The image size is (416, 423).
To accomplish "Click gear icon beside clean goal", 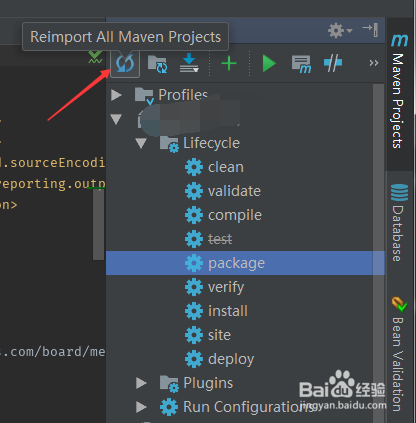I will pos(194,167).
